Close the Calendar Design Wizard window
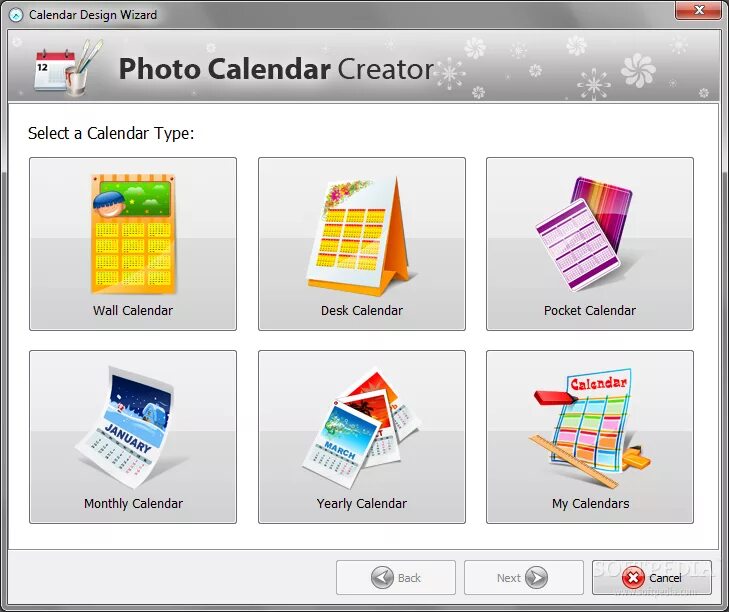729x612 pixels. click(698, 10)
